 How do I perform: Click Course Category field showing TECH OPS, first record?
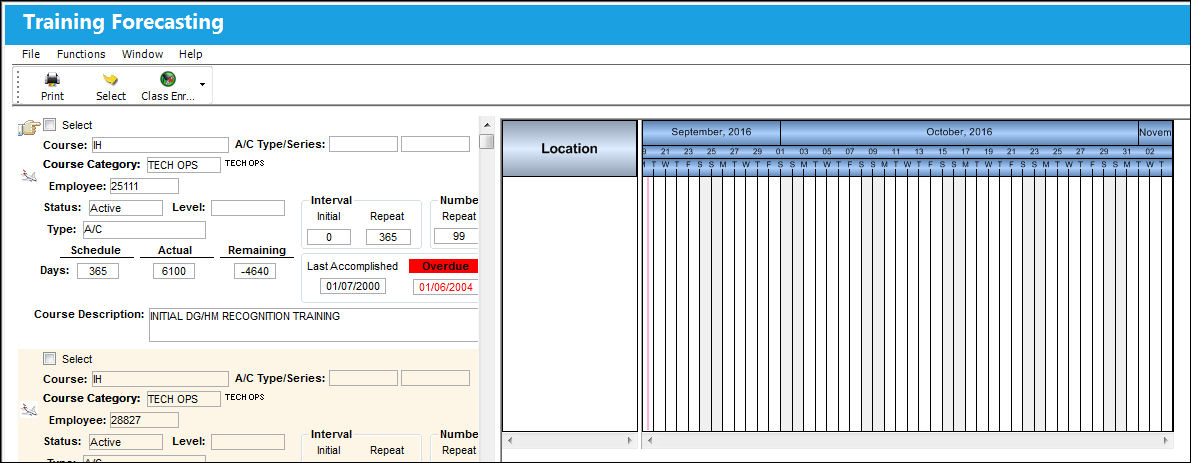point(183,165)
